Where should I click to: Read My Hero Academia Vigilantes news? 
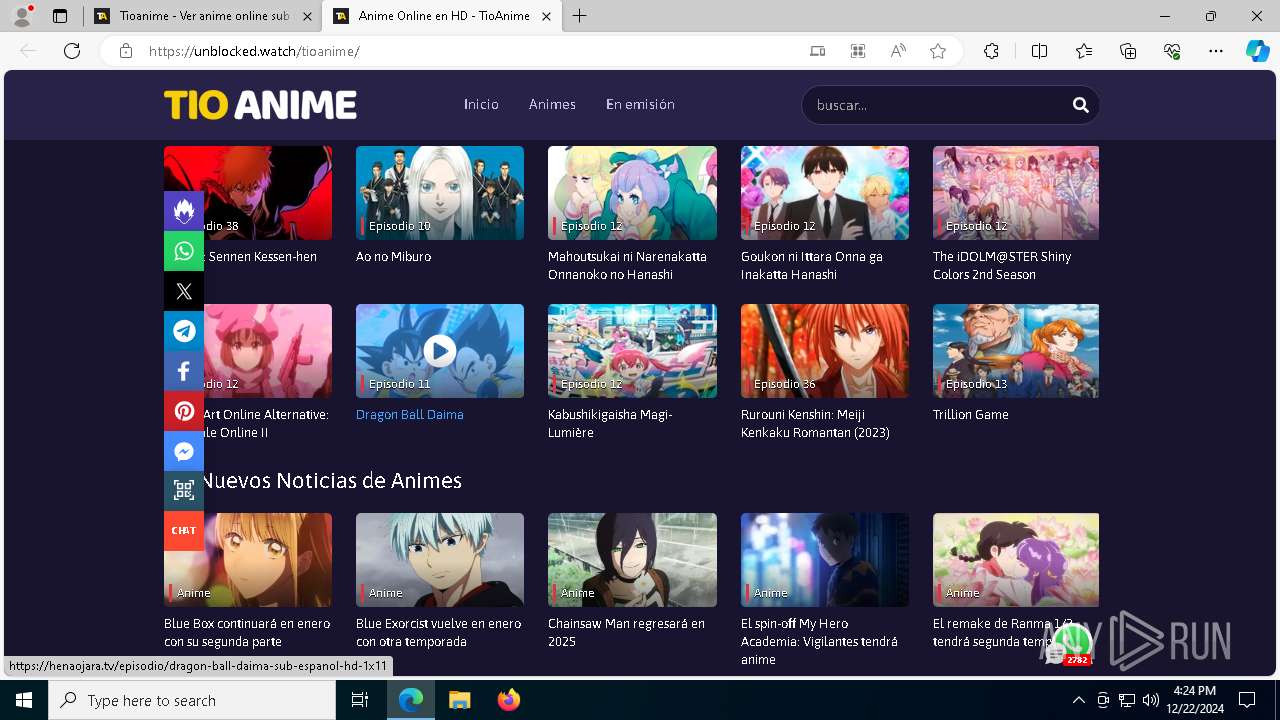point(819,642)
